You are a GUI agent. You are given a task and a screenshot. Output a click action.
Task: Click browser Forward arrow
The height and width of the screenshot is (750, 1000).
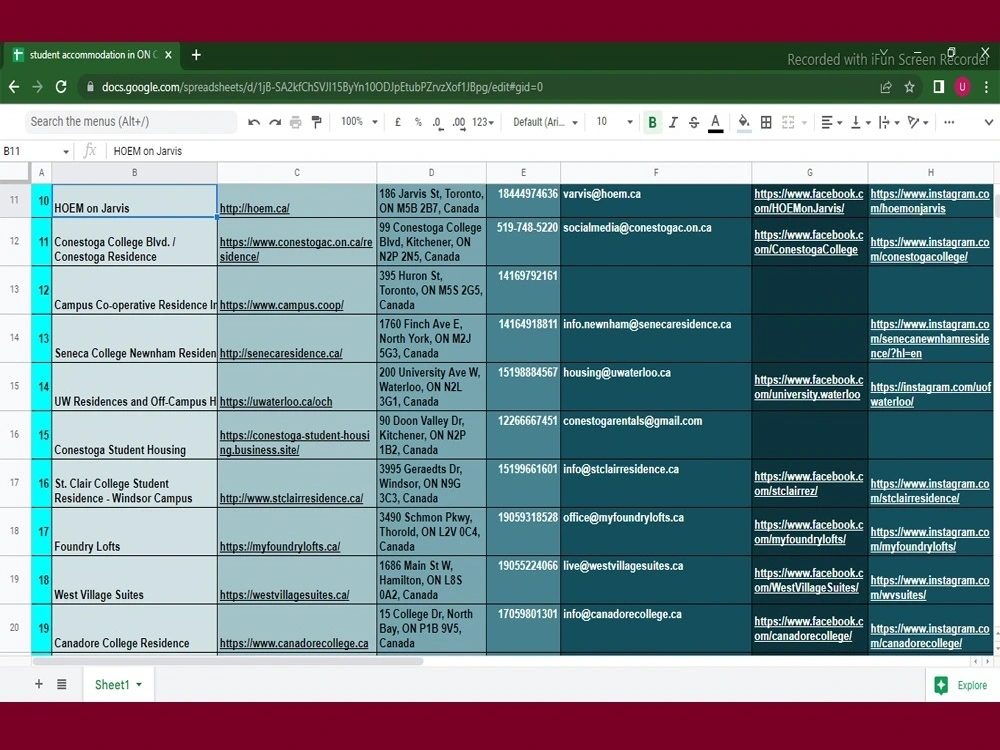tap(37, 87)
